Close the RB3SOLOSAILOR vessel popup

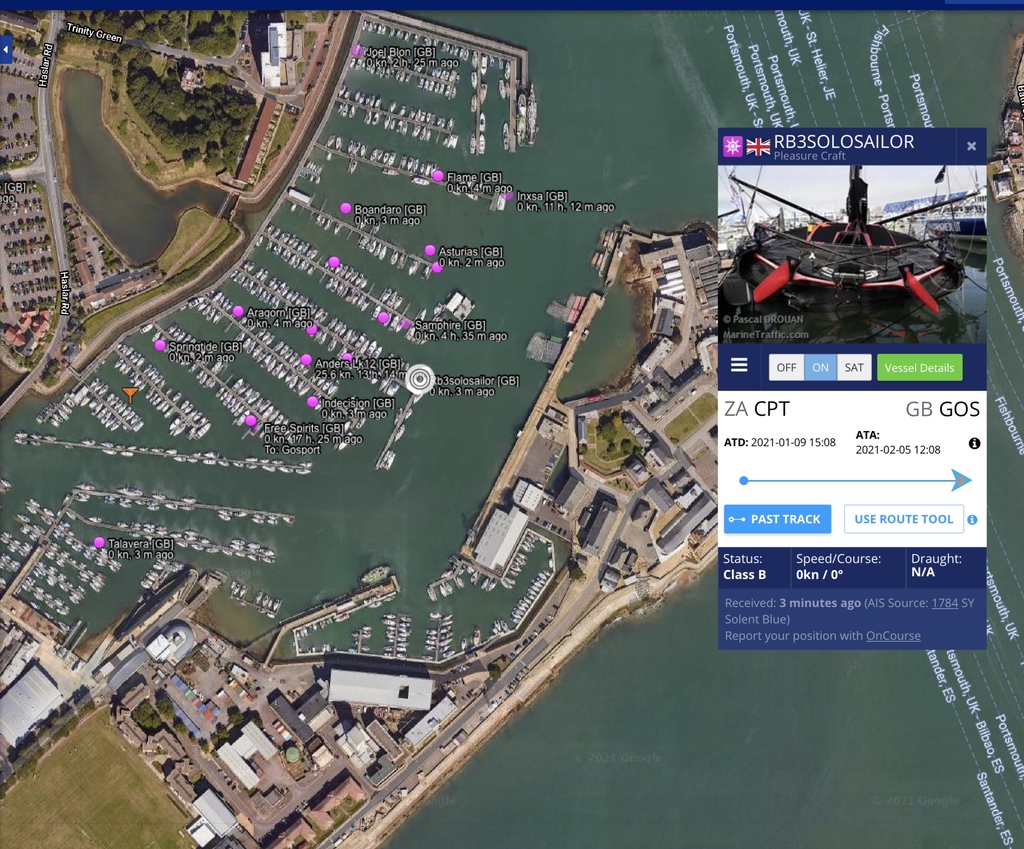[x=971, y=146]
